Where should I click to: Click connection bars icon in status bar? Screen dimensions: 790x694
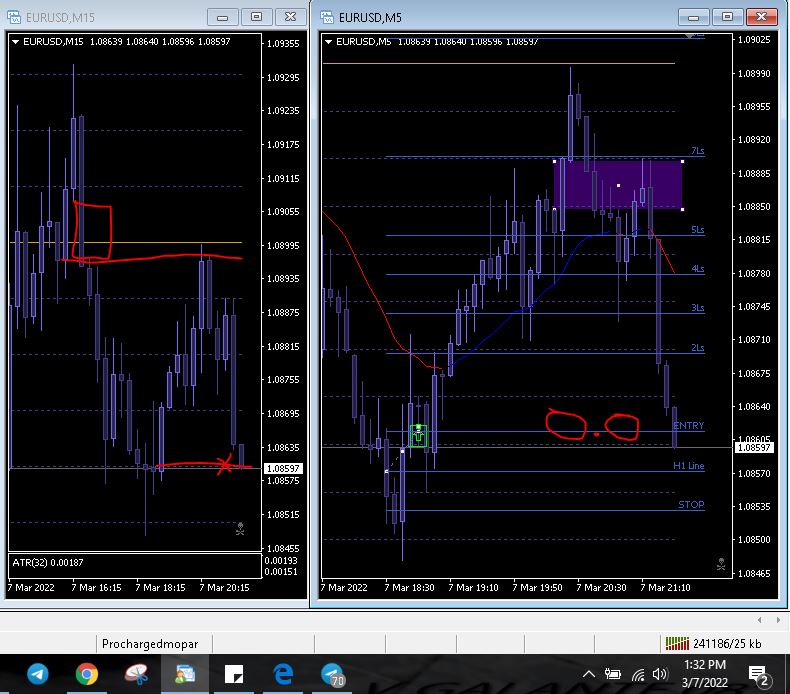pos(677,644)
